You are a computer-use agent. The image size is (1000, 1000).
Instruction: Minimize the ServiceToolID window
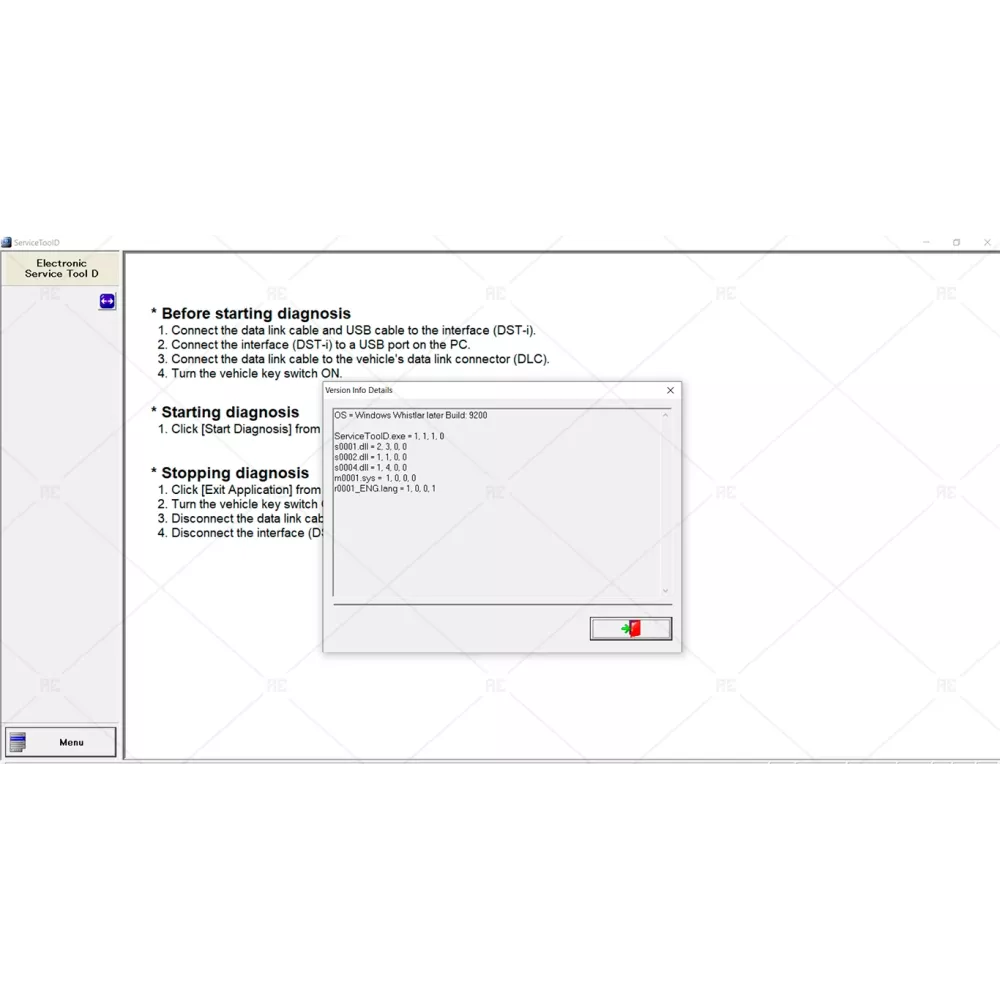pos(926,242)
